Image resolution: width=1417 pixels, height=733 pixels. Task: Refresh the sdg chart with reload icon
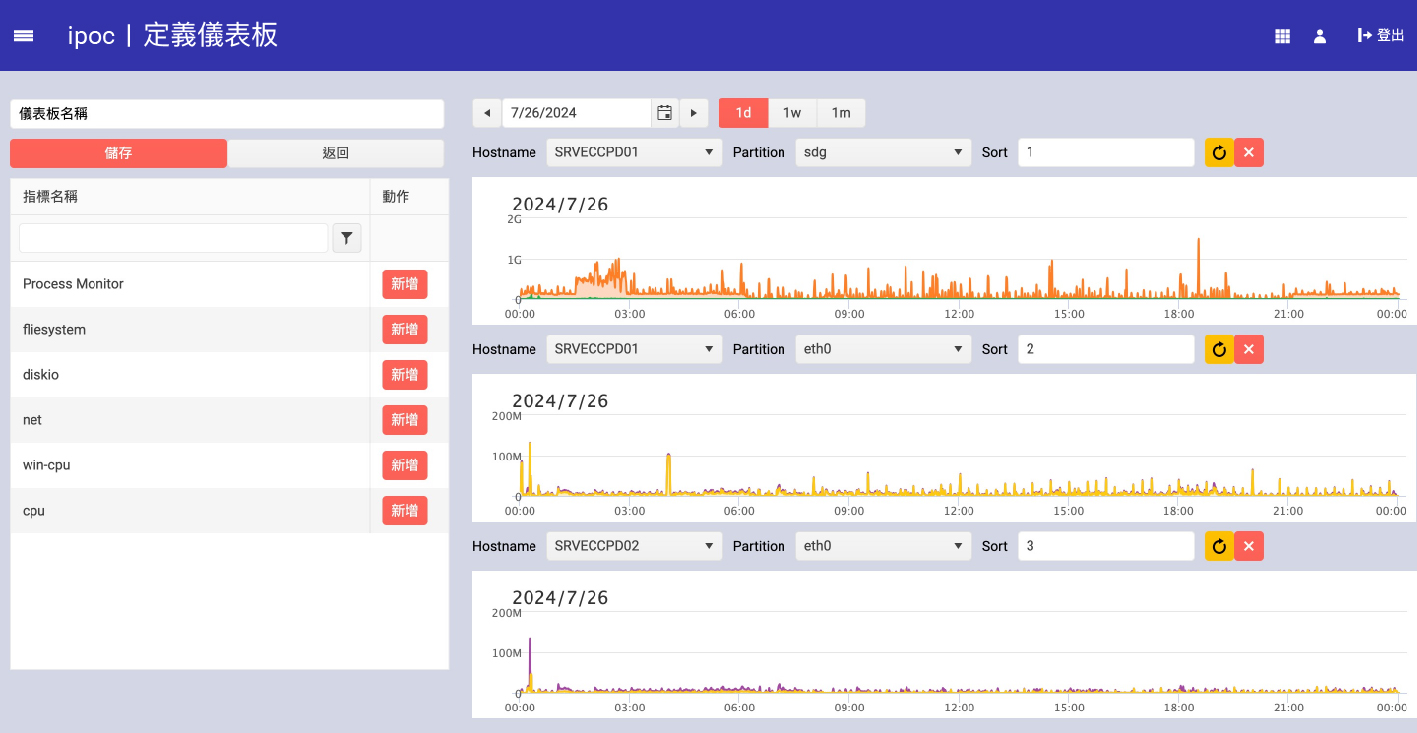tap(1219, 153)
